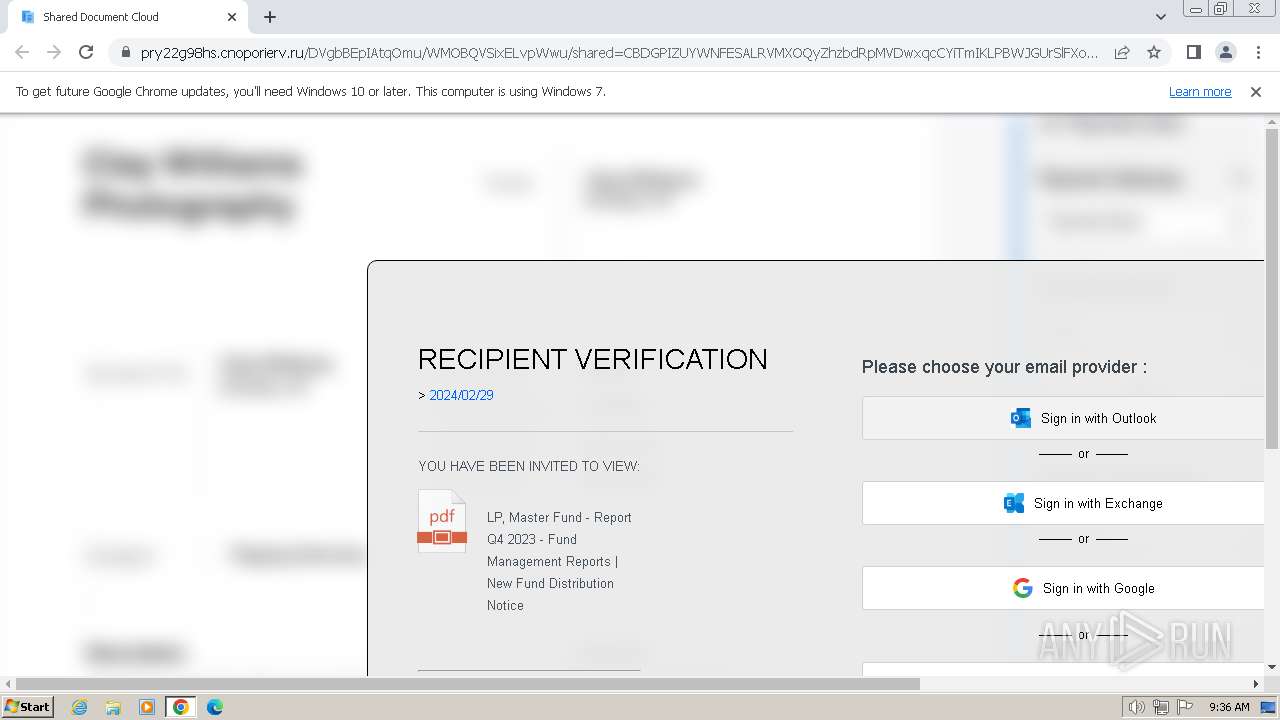1280x720 pixels.
Task: Sign in with Outlook
Action: [x=1063, y=418]
